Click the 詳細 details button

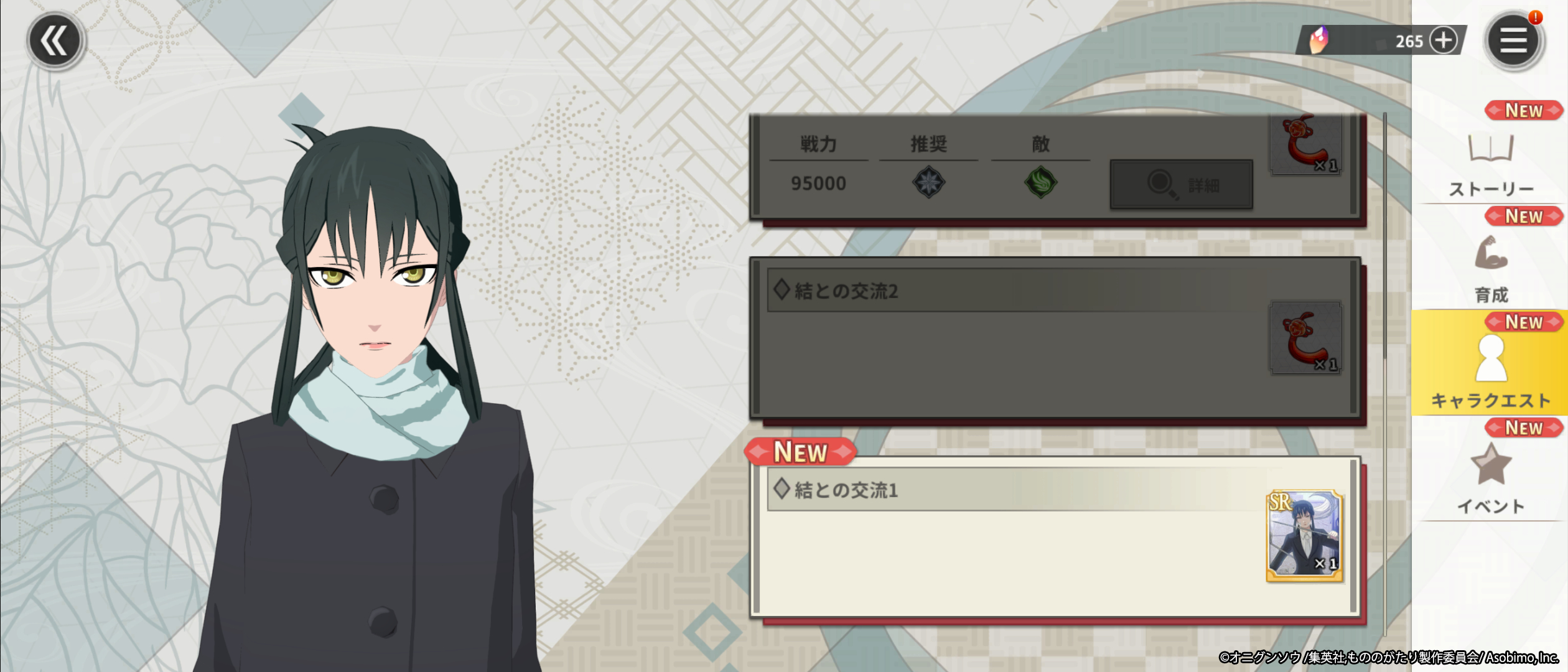[x=1181, y=184]
